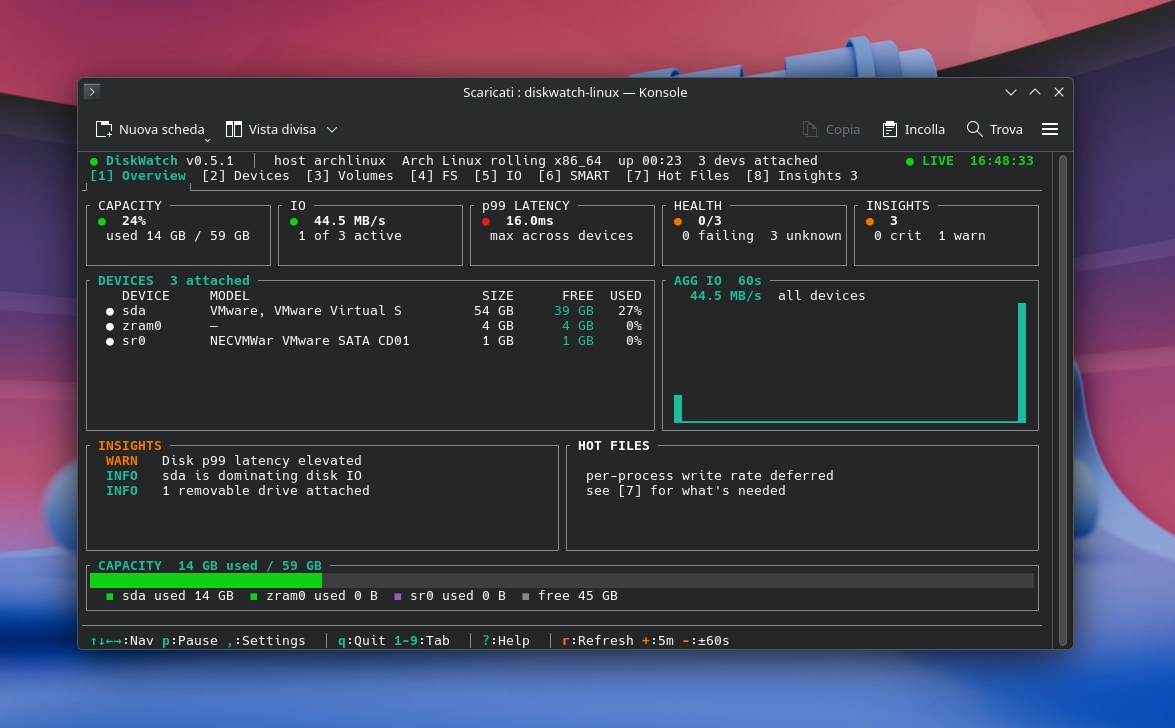Switch to the [1] Overview tab
Image resolution: width=1175 pixels, height=728 pixels.
point(138,175)
